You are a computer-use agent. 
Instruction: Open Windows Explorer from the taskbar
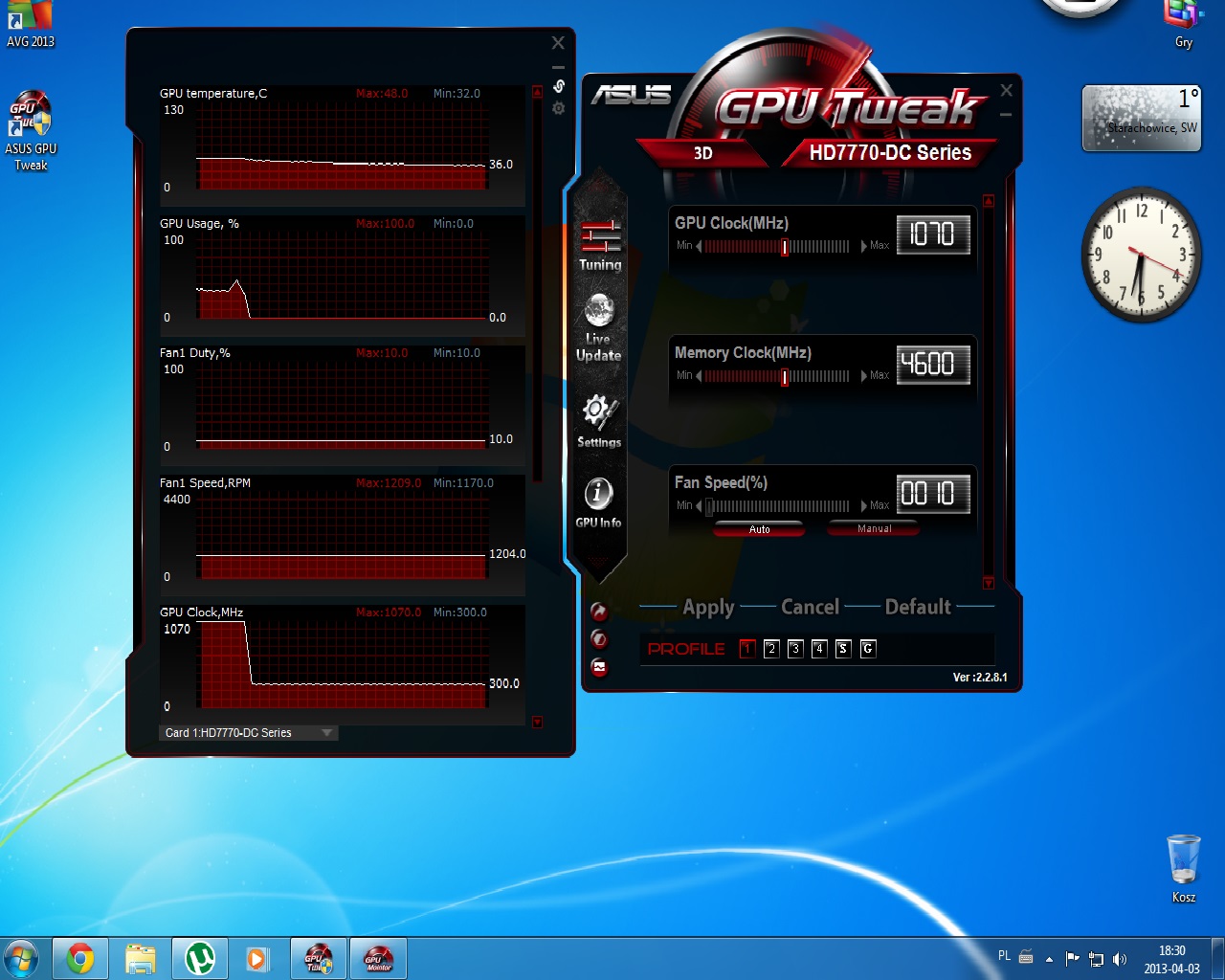141,958
